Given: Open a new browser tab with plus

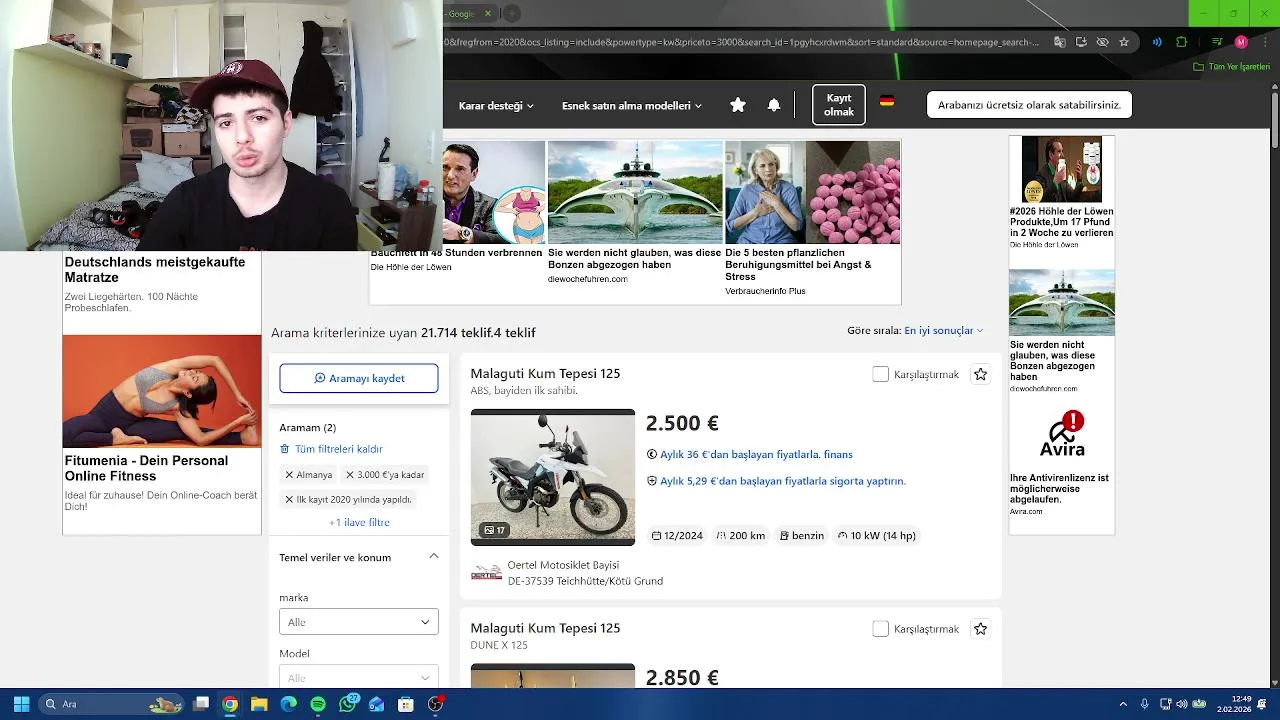Looking at the screenshot, I should pos(511,13).
